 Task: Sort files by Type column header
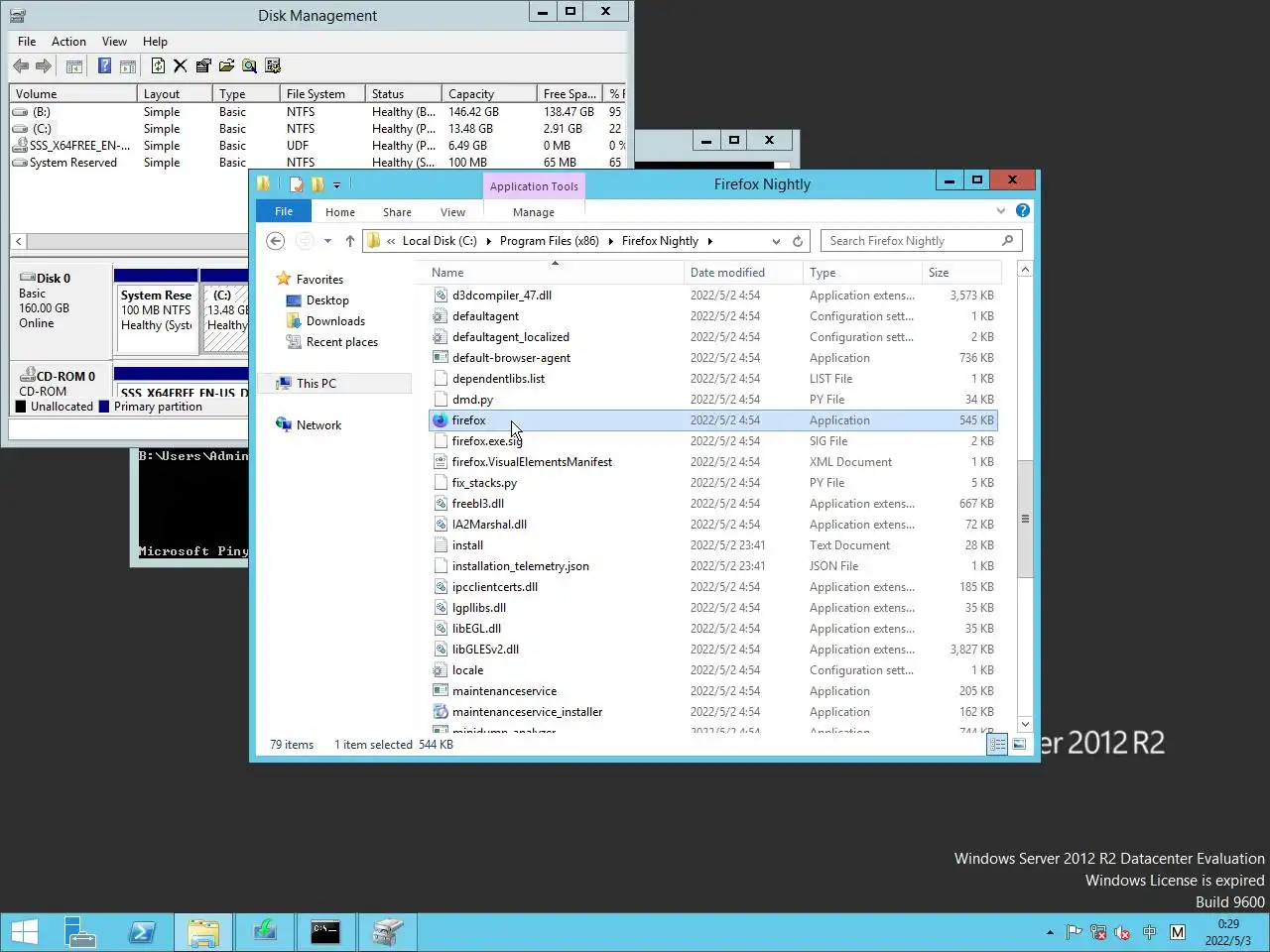click(x=861, y=273)
